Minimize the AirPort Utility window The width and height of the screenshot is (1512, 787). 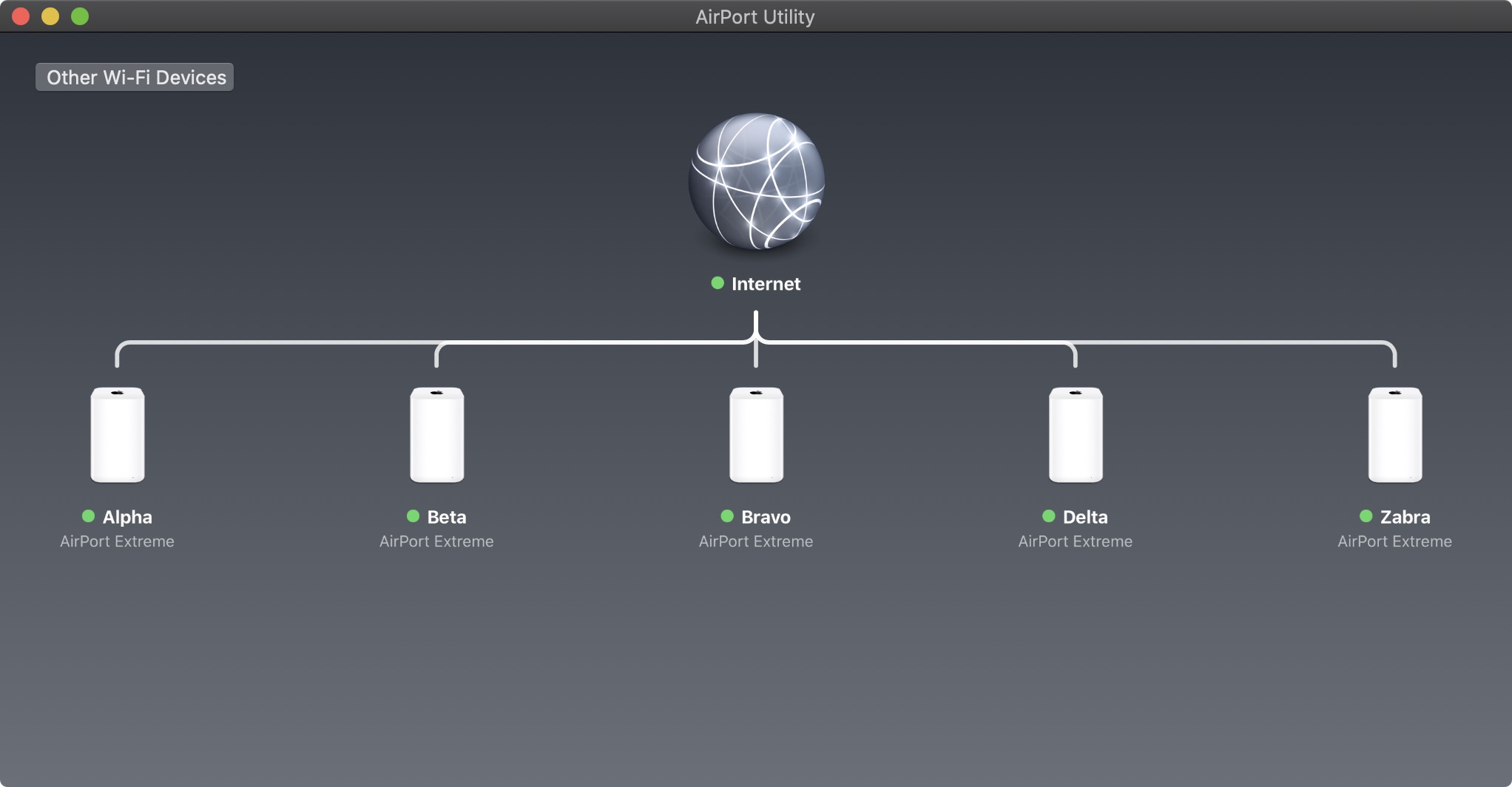click(x=50, y=16)
